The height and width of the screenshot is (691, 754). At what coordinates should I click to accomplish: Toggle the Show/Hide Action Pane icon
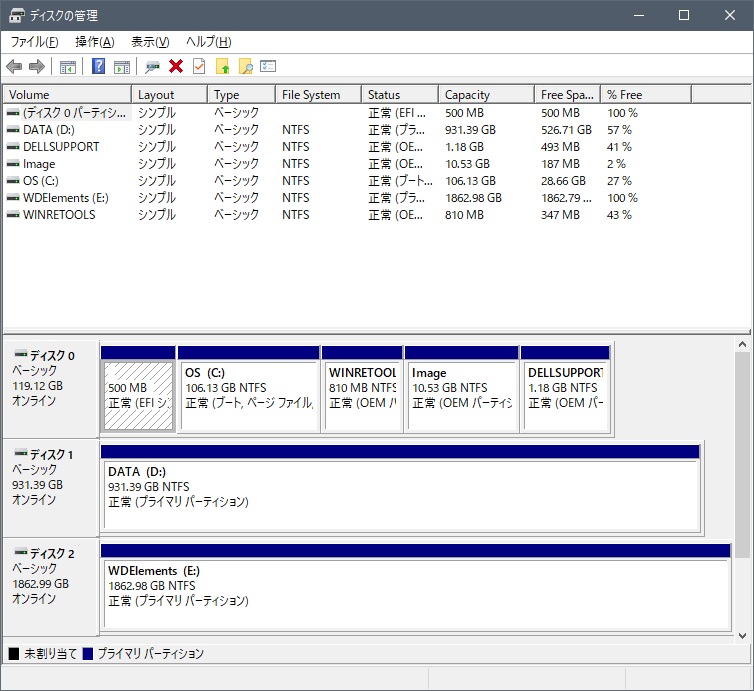coord(122,67)
